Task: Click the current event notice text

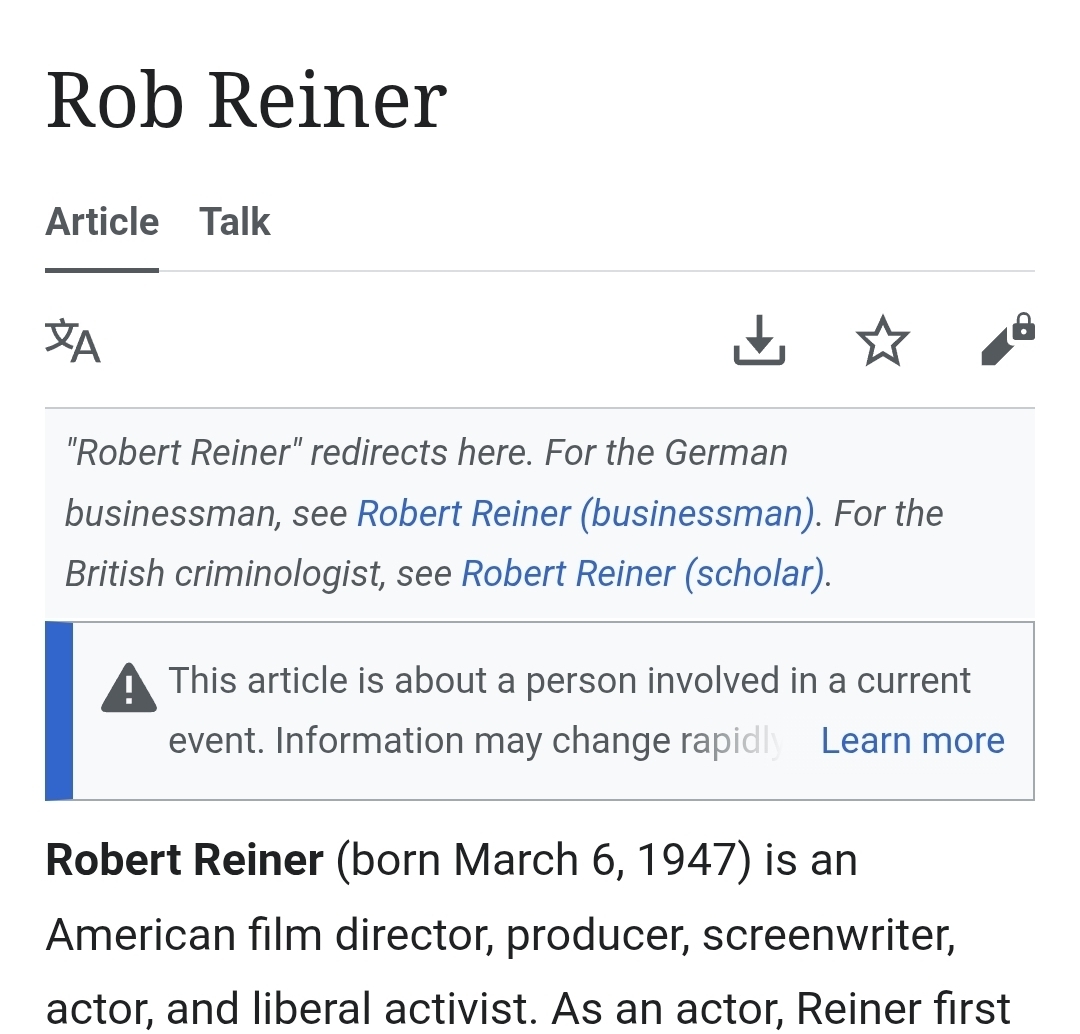Action: click(568, 681)
